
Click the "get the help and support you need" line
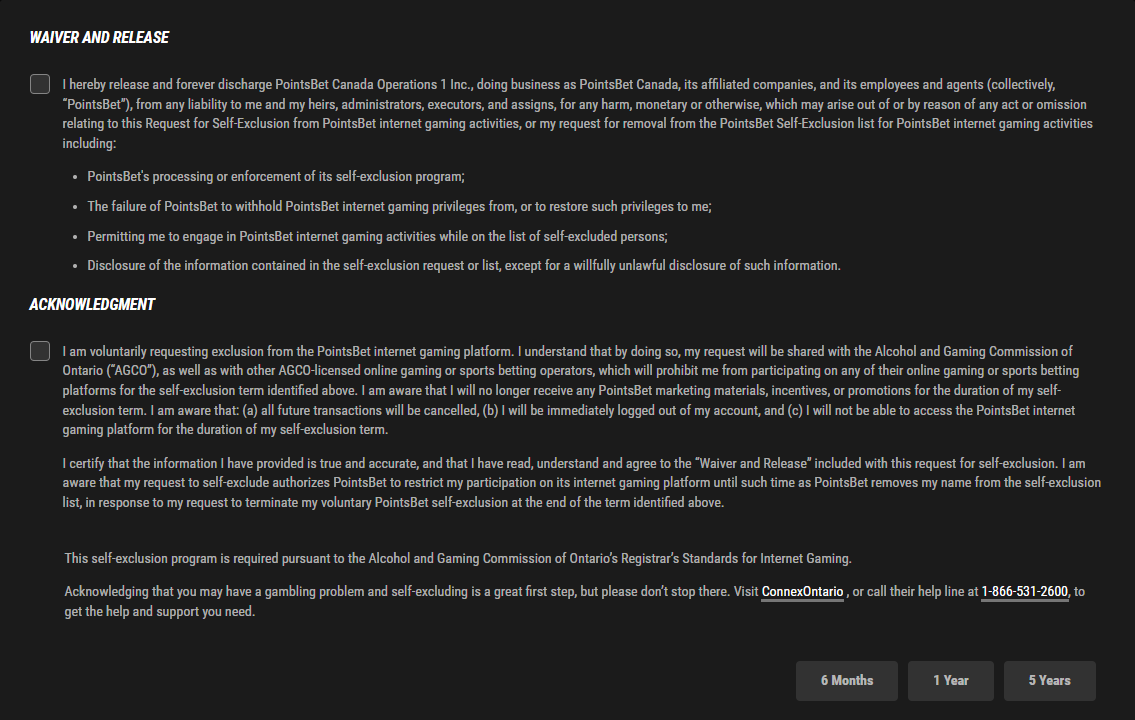(160, 611)
